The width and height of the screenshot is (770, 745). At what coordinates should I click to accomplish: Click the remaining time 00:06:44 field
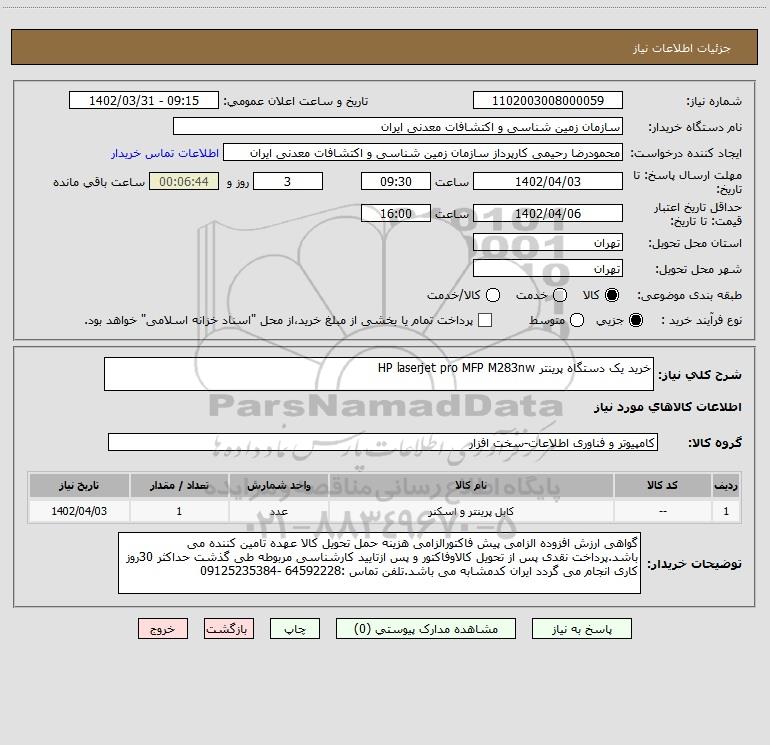point(184,182)
